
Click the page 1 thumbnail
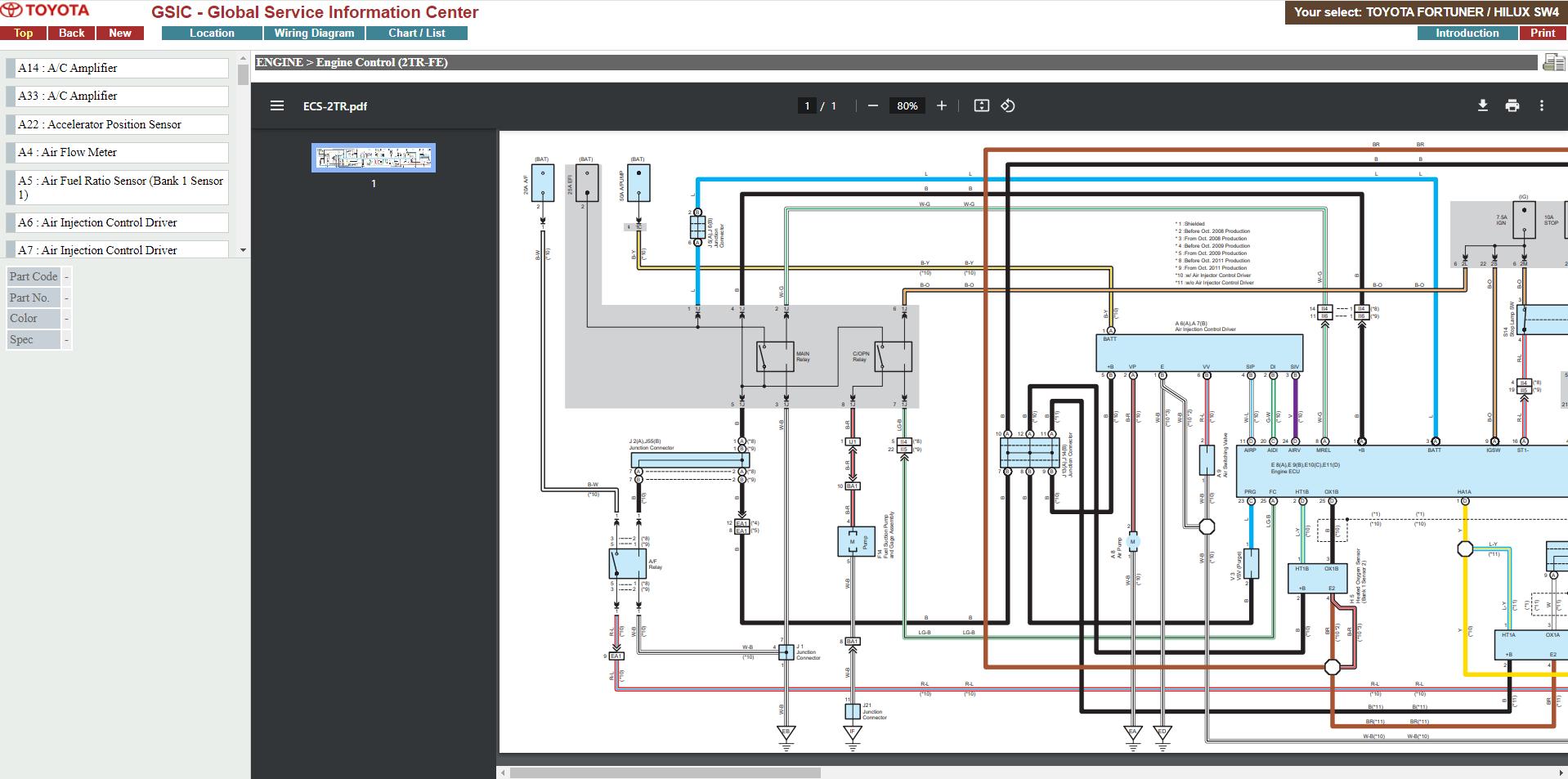(x=374, y=158)
